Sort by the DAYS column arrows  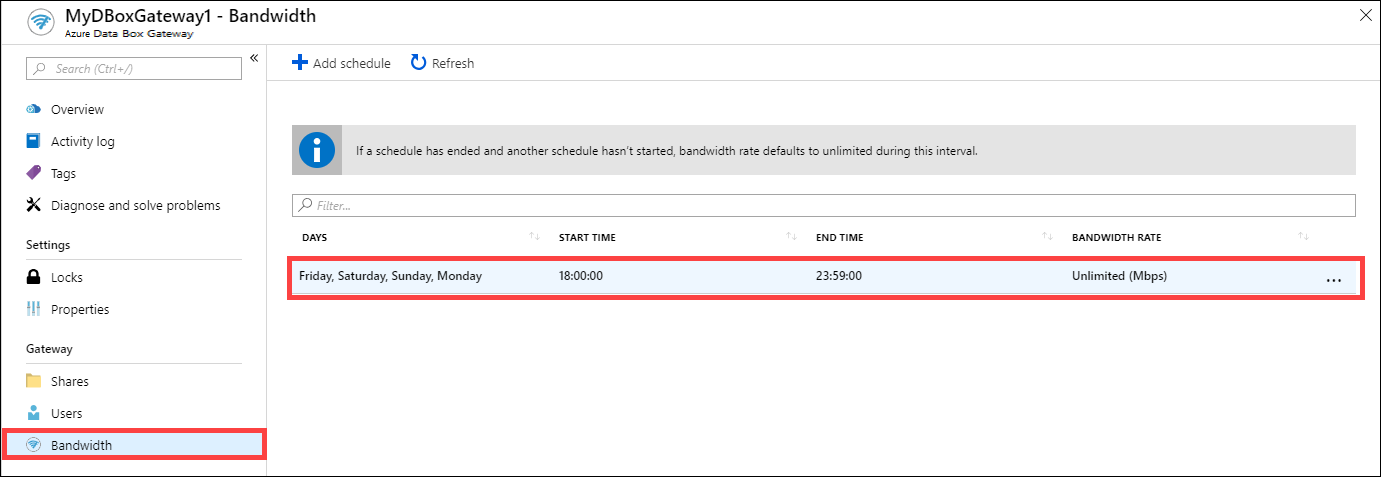[x=535, y=237]
